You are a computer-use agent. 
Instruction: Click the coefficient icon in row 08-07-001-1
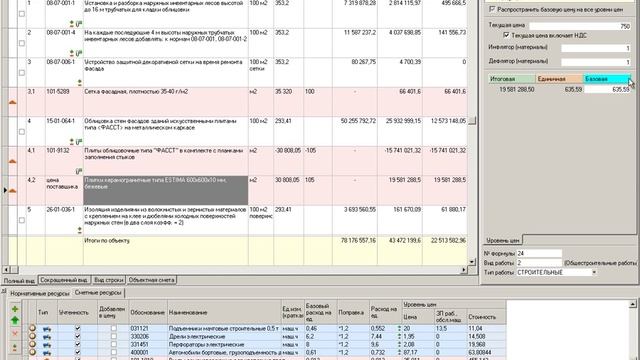point(79,24)
